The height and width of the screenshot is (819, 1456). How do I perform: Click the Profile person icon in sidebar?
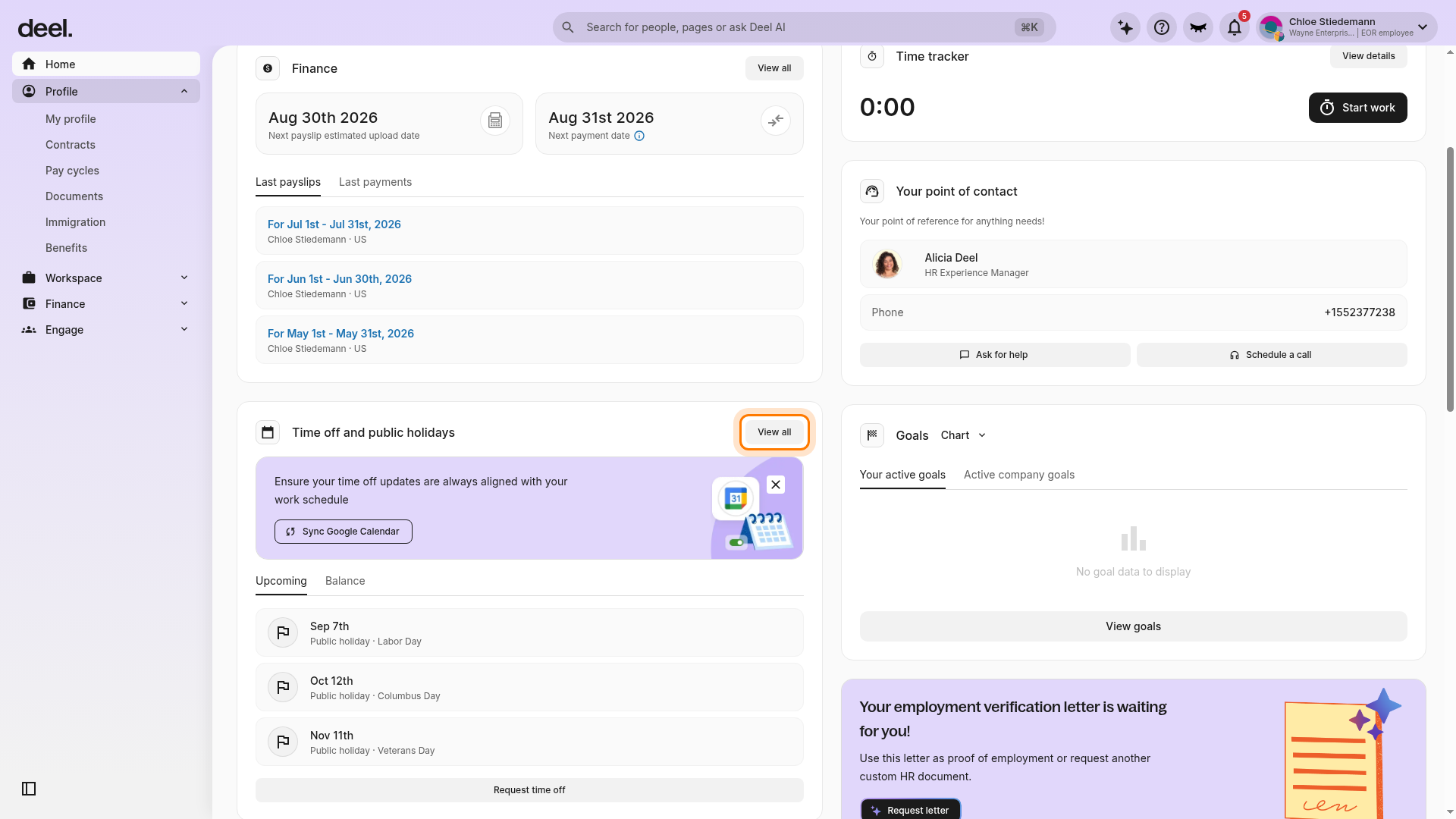tap(29, 91)
